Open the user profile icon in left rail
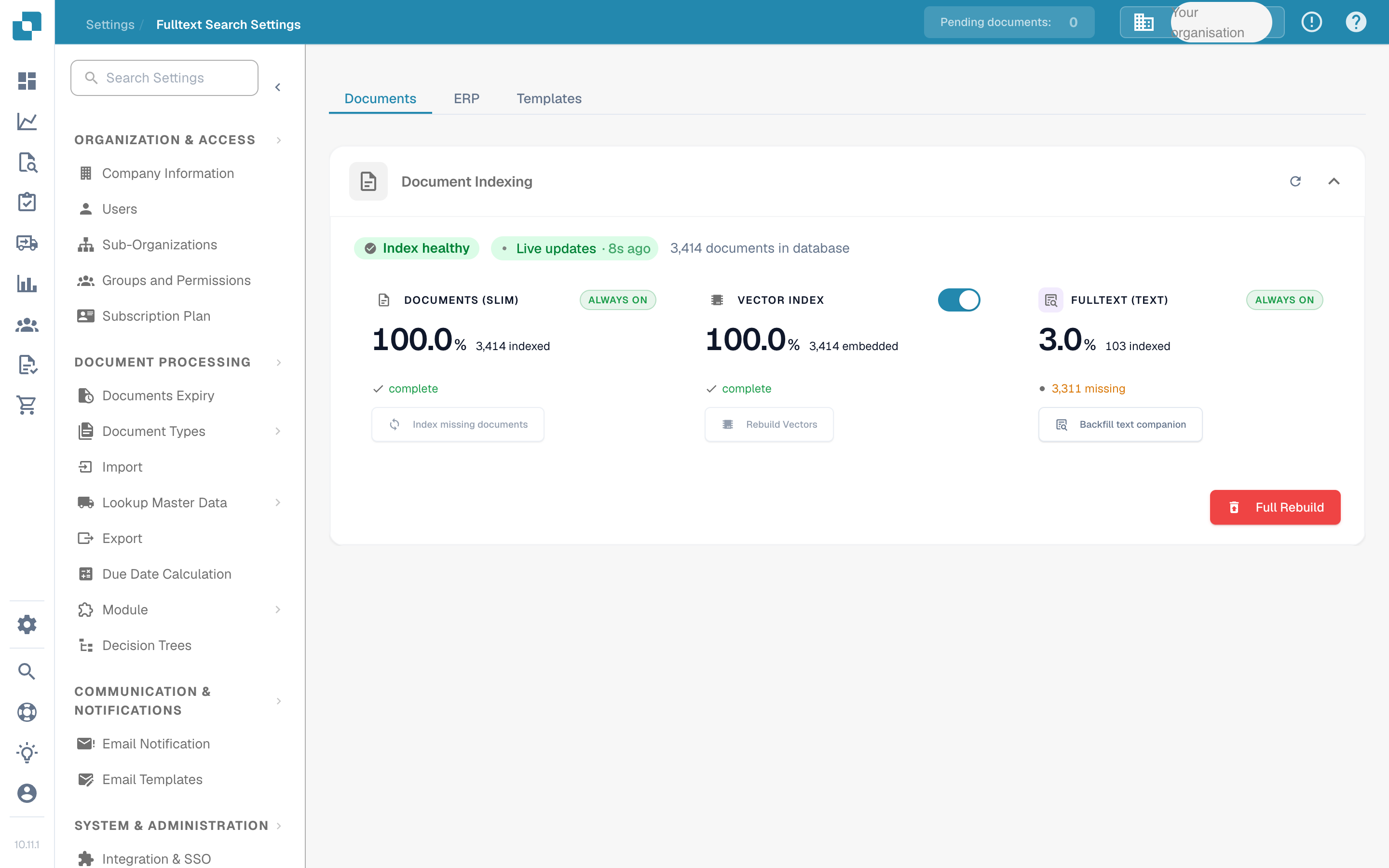The width and height of the screenshot is (1389, 868). click(x=27, y=793)
